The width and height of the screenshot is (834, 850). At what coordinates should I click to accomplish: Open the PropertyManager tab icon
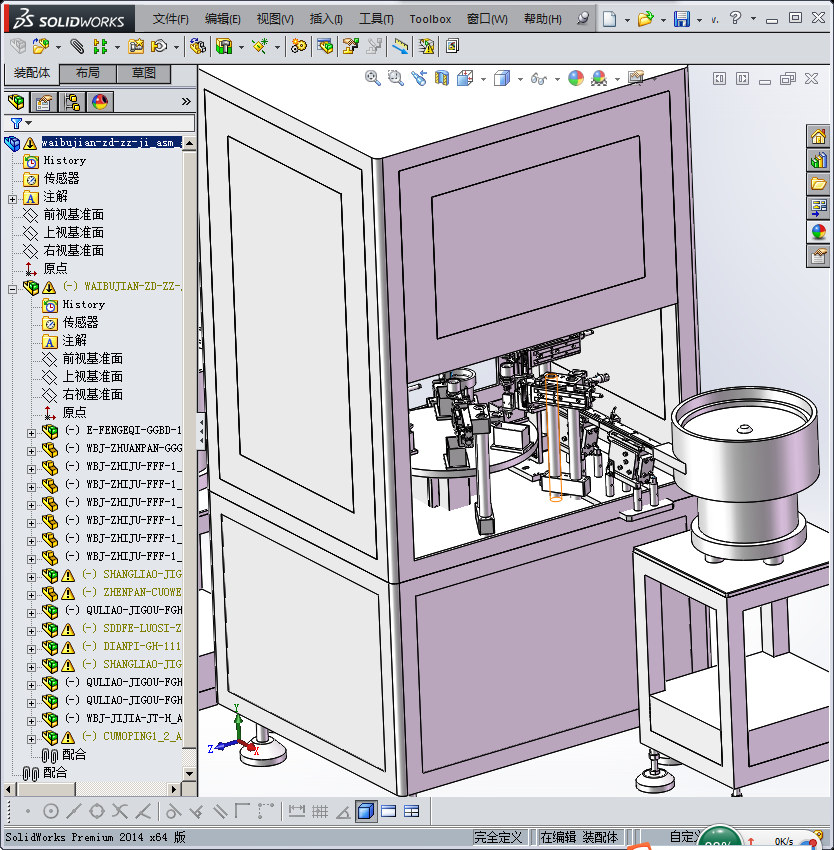[x=44, y=101]
